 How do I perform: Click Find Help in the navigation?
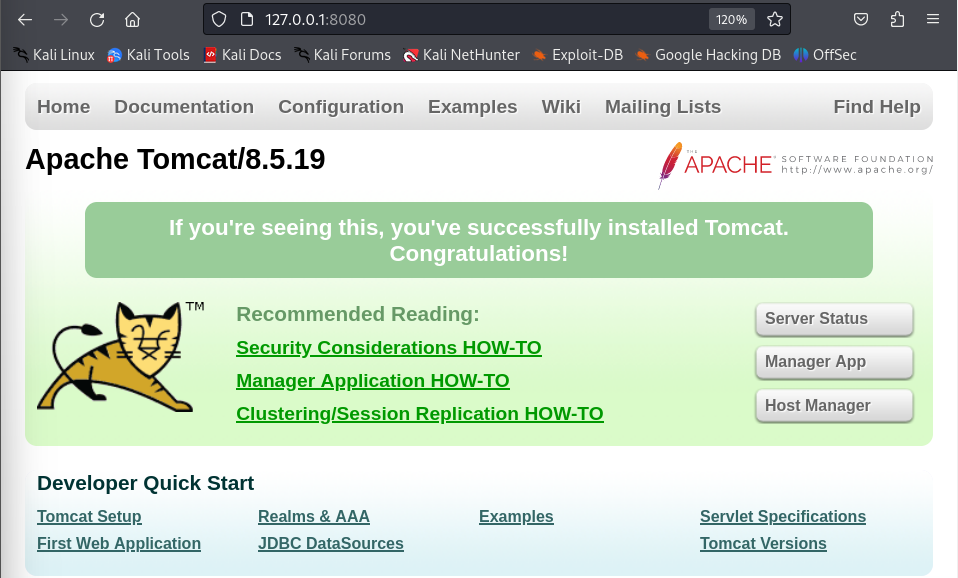tap(877, 107)
